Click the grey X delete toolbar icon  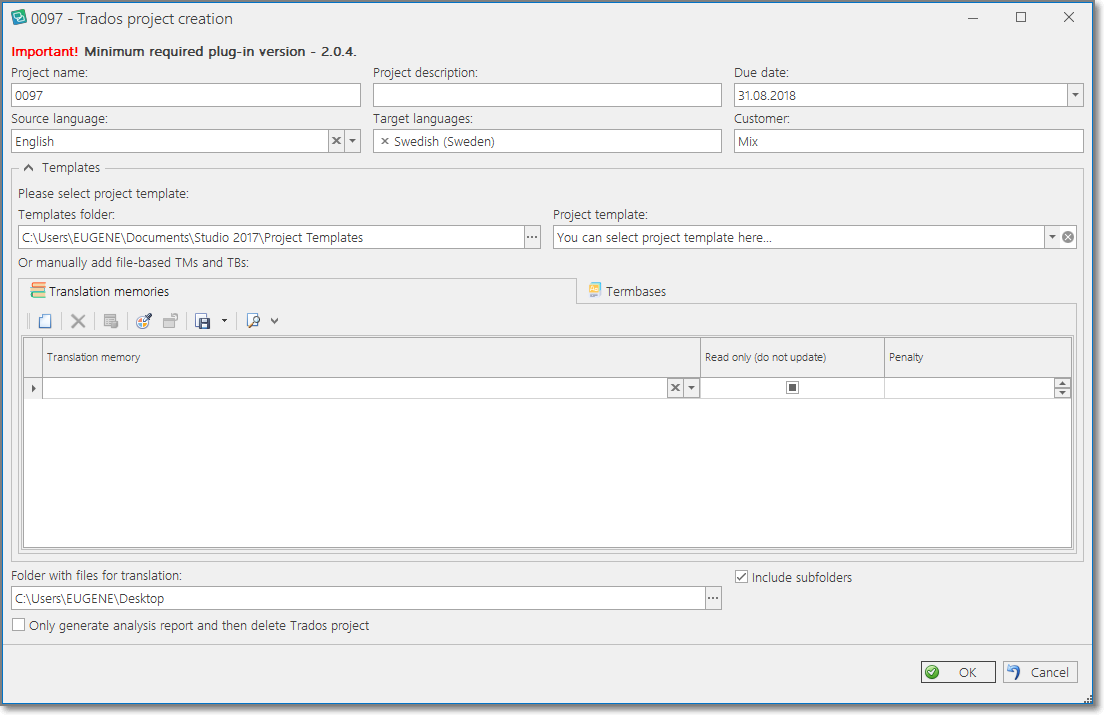78,321
